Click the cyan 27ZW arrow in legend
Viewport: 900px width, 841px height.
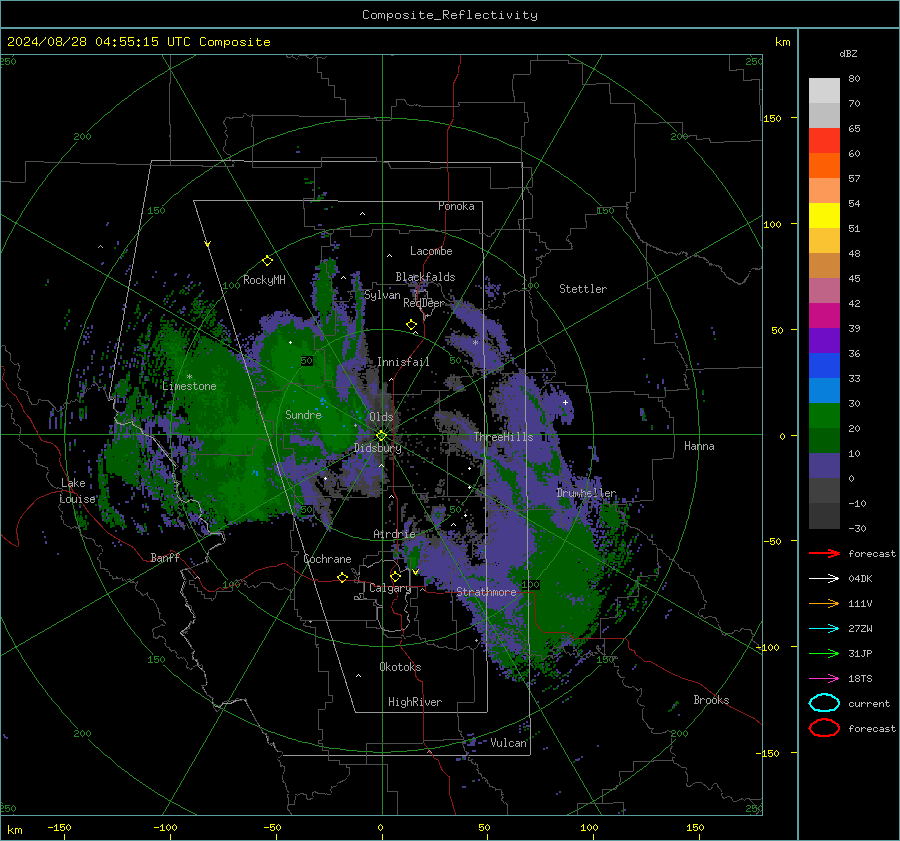pos(824,629)
